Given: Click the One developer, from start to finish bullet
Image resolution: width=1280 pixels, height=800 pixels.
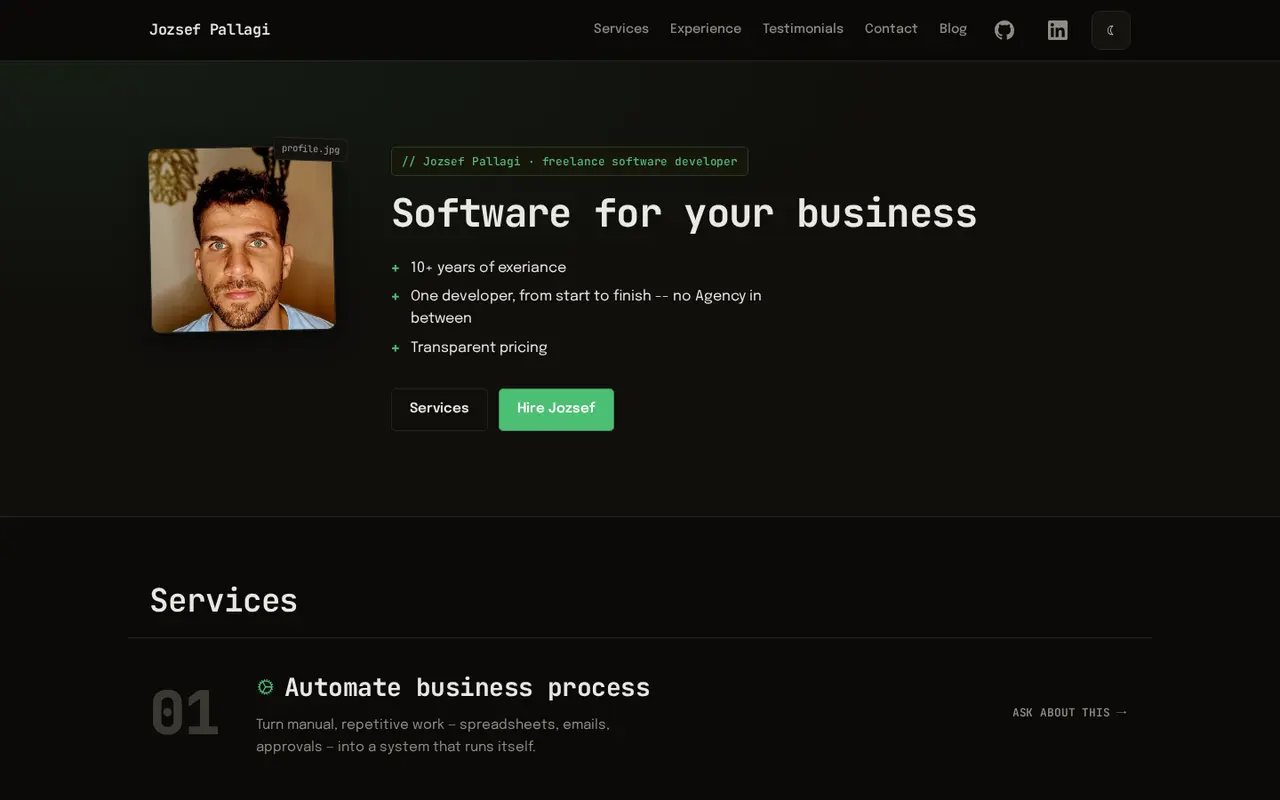Looking at the screenshot, I should [x=586, y=307].
